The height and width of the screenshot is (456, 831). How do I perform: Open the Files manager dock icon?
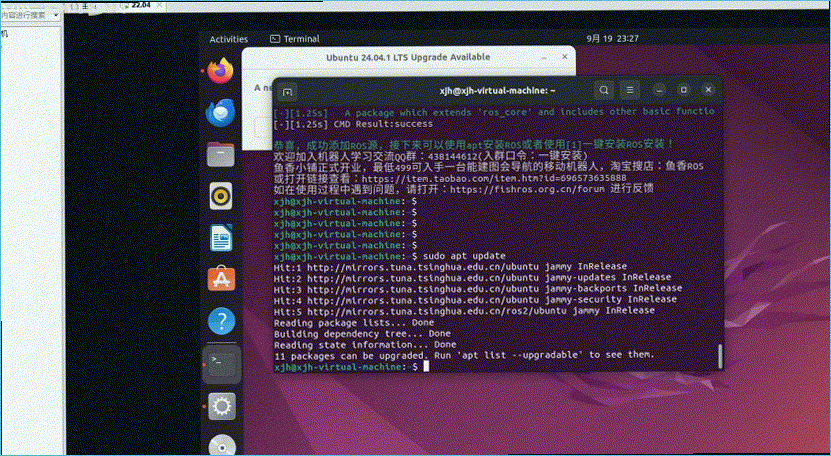tap(220, 154)
